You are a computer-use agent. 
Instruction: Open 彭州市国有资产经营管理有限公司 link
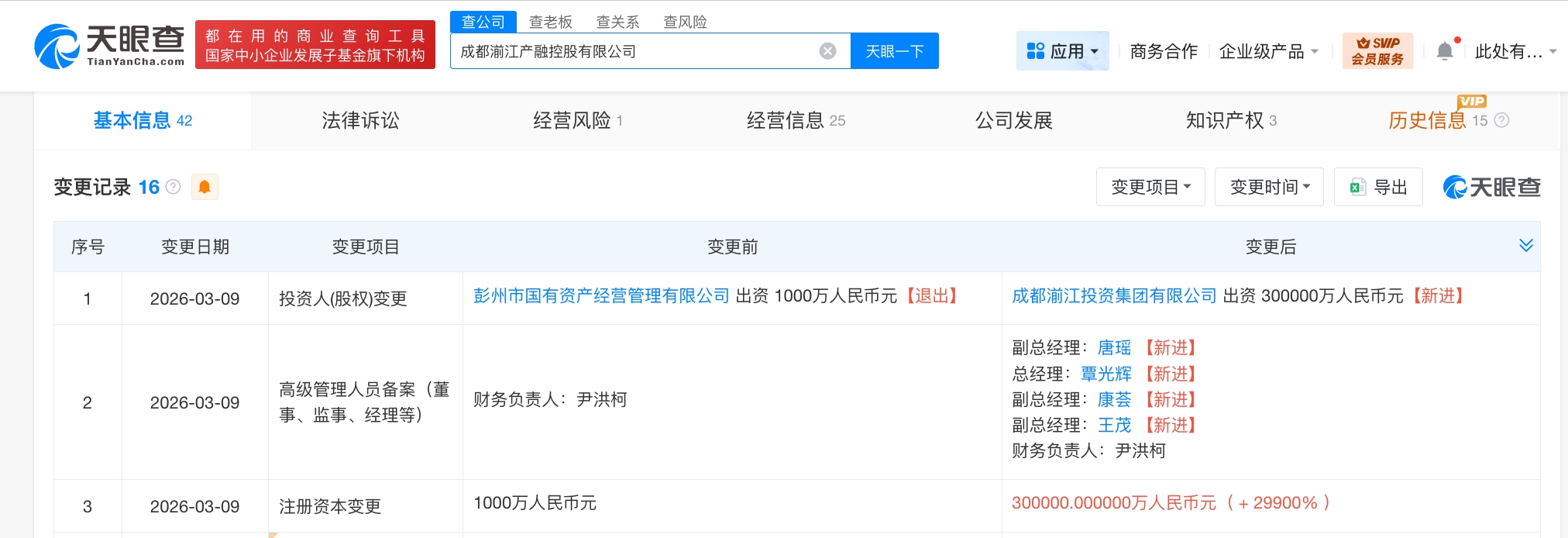601,296
